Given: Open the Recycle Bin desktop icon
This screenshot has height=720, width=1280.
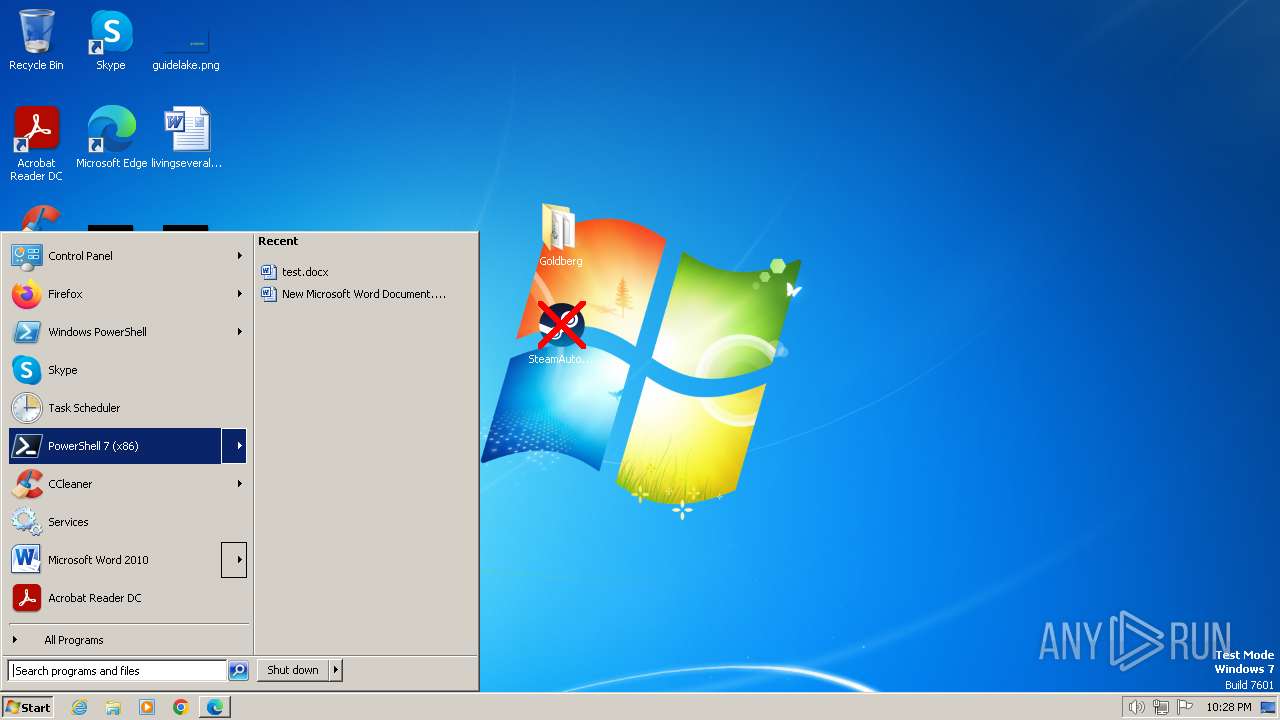Looking at the screenshot, I should pos(36,40).
